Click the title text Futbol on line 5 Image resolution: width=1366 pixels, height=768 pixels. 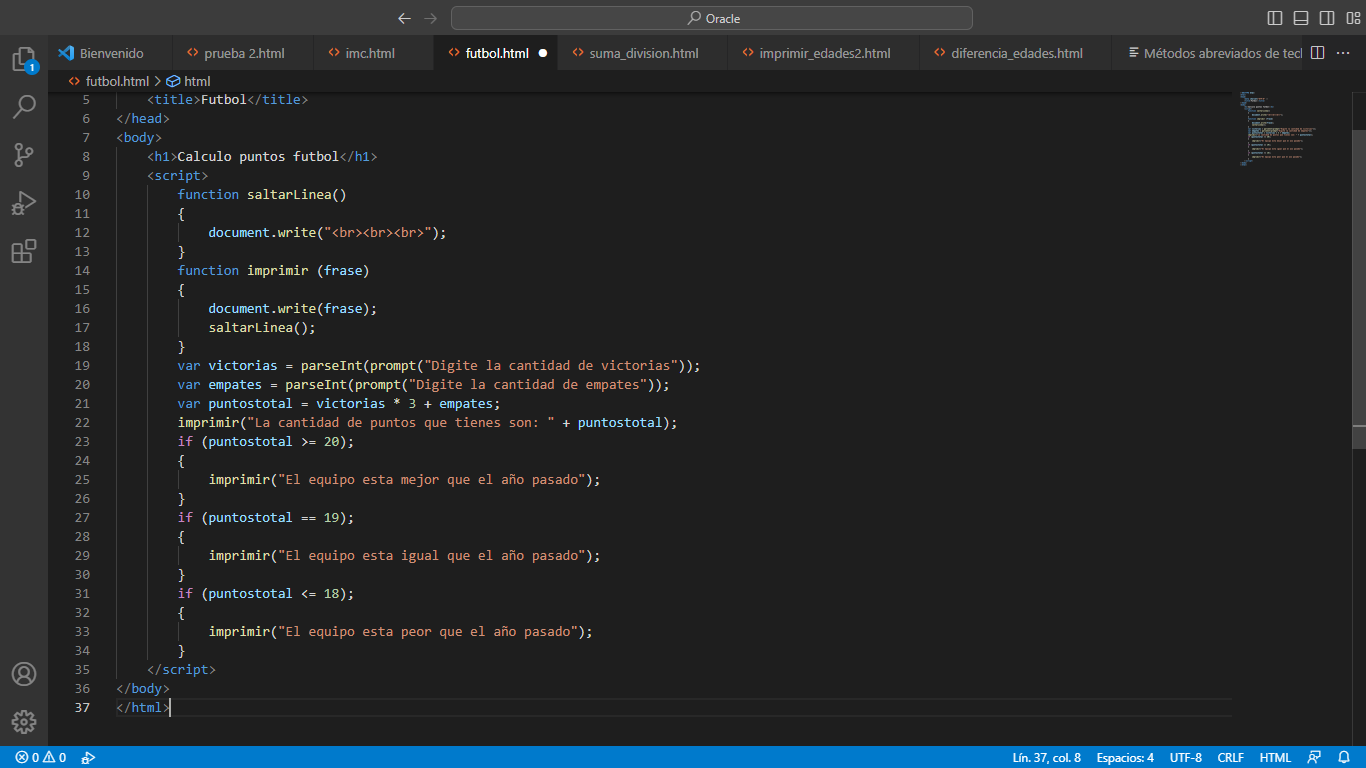[x=224, y=99]
